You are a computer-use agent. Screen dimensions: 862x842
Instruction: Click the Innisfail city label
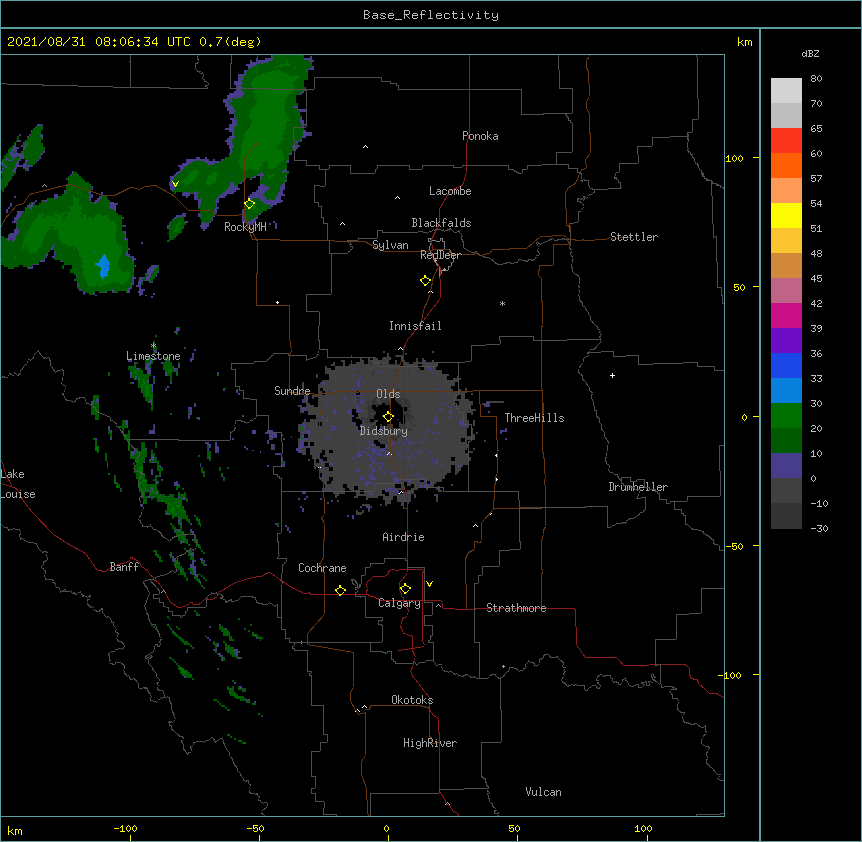point(415,326)
